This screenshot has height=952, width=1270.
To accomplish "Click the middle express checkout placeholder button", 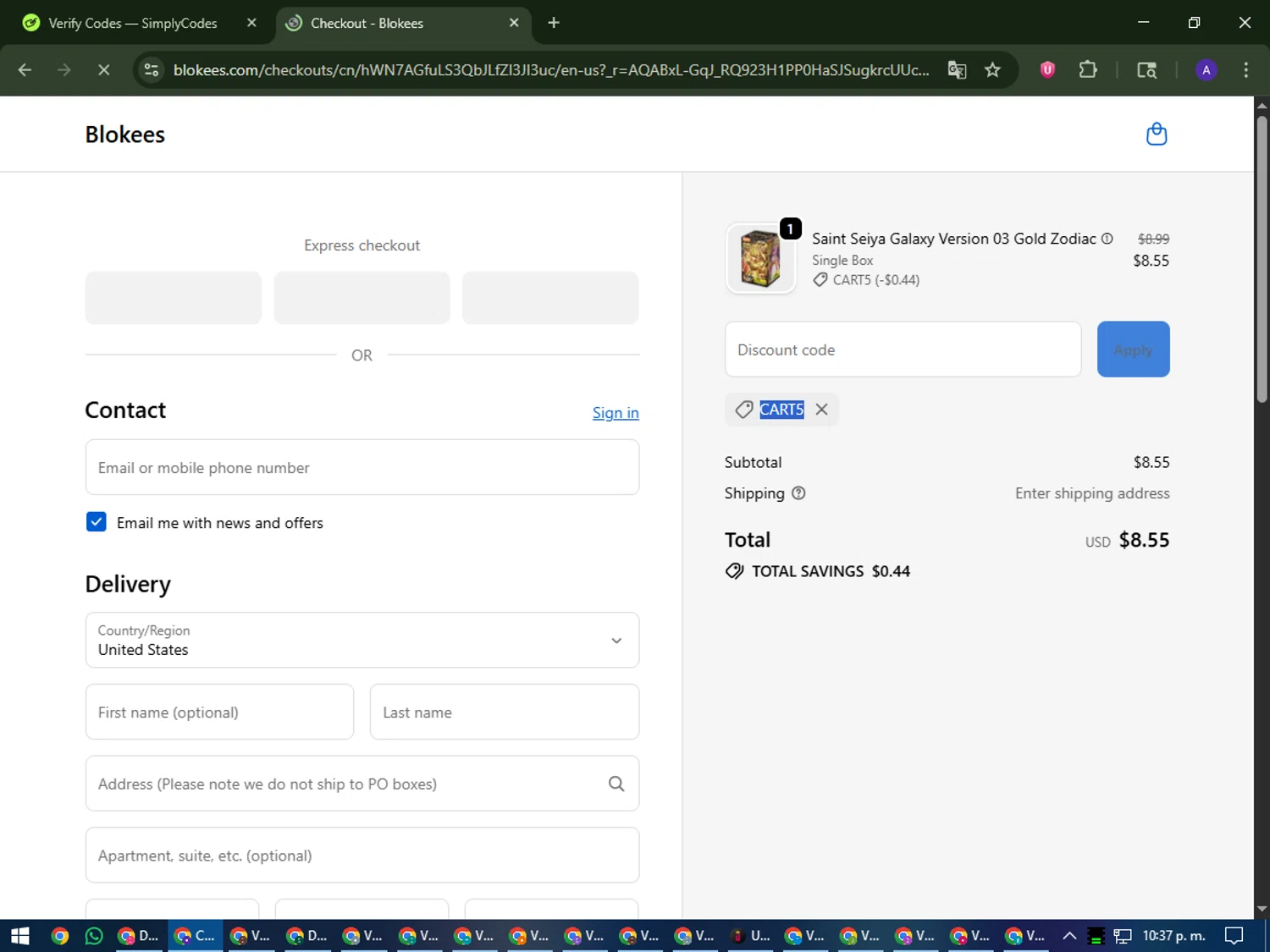I will point(362,298).
